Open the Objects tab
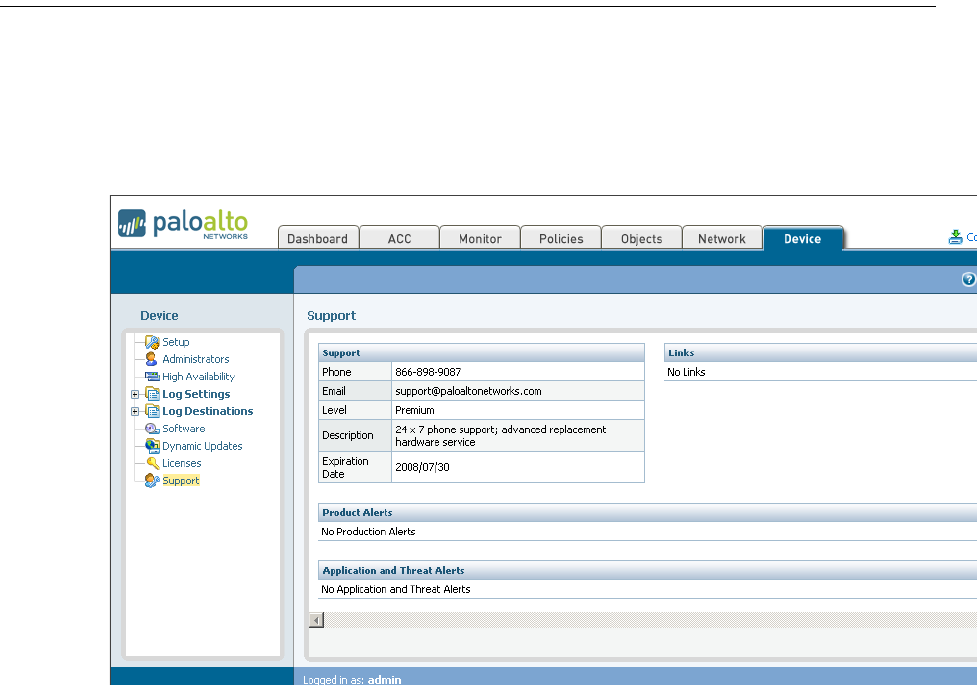Screen dimensions: 977x685 pyautogui.click(x=641, y=239)
